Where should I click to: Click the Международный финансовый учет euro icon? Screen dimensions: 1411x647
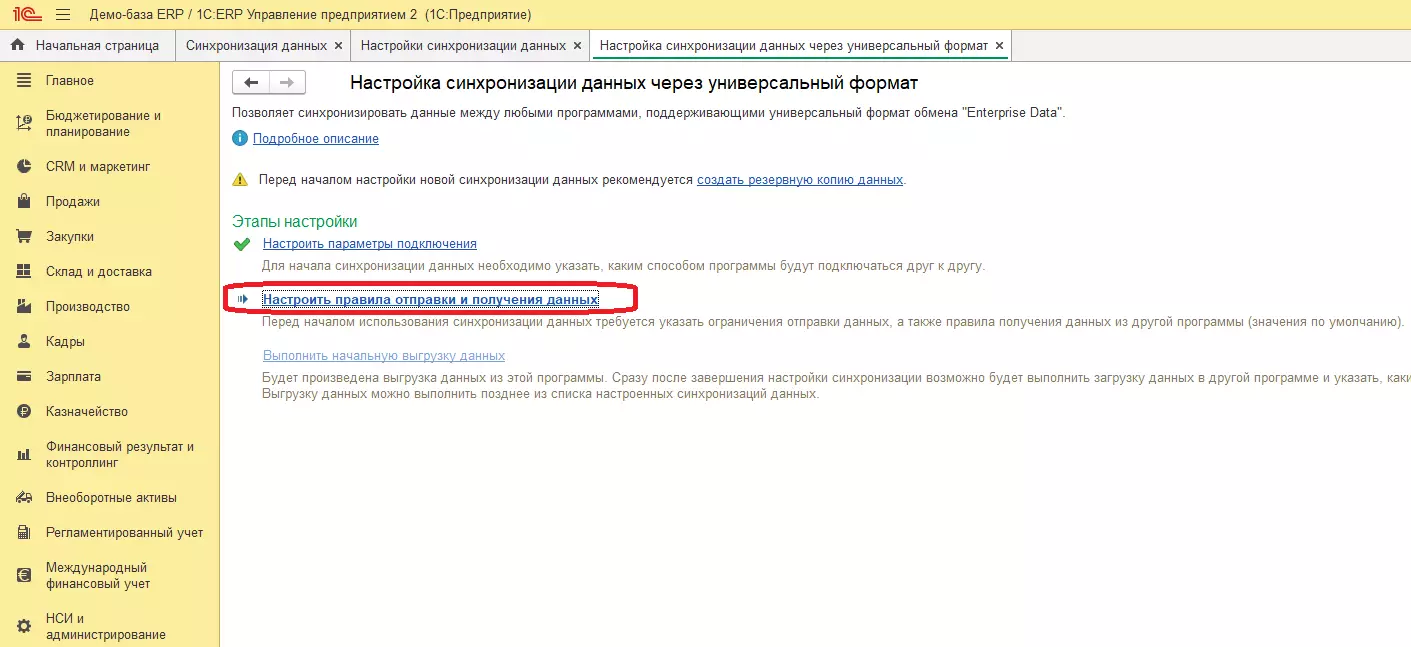pyautogui.click(x=25, y=576)
